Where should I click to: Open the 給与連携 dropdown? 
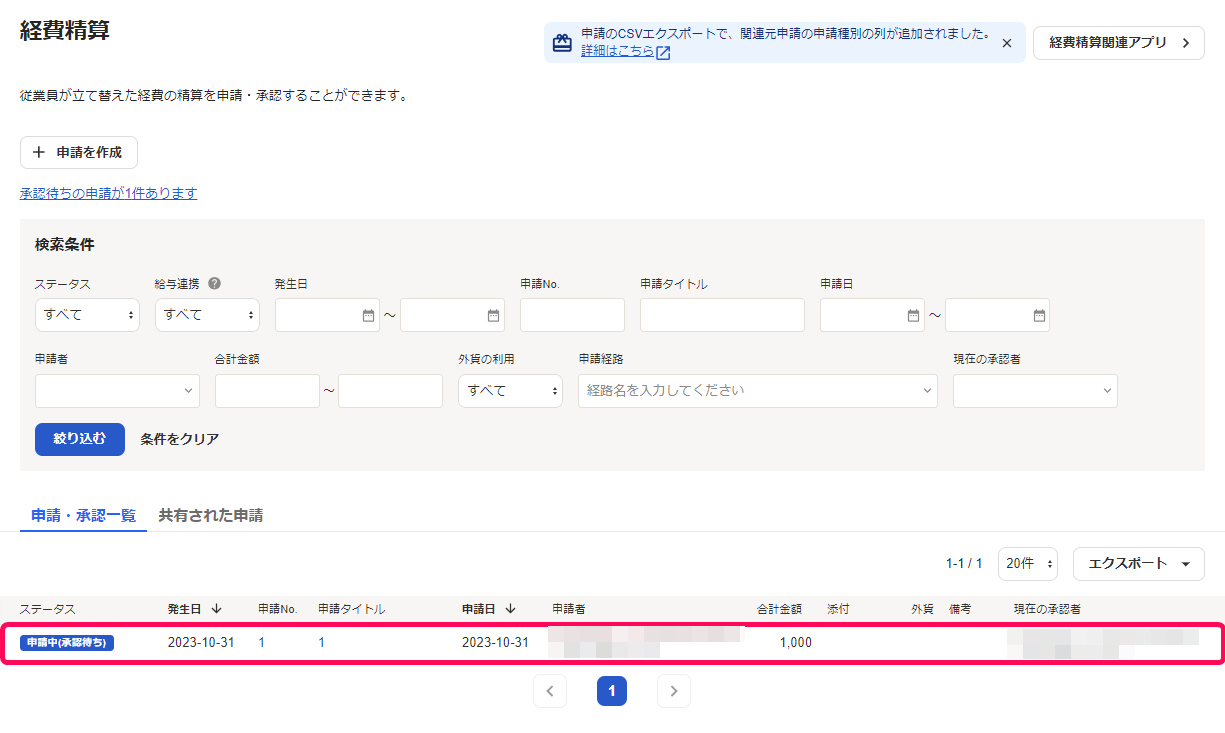pyautogui.click(x=207, y=315)
